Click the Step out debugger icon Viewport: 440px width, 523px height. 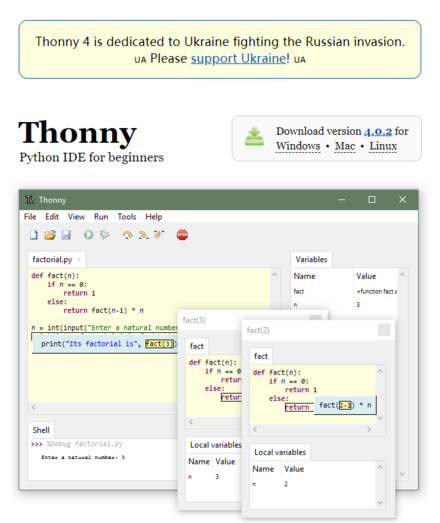tap(159, 234)
